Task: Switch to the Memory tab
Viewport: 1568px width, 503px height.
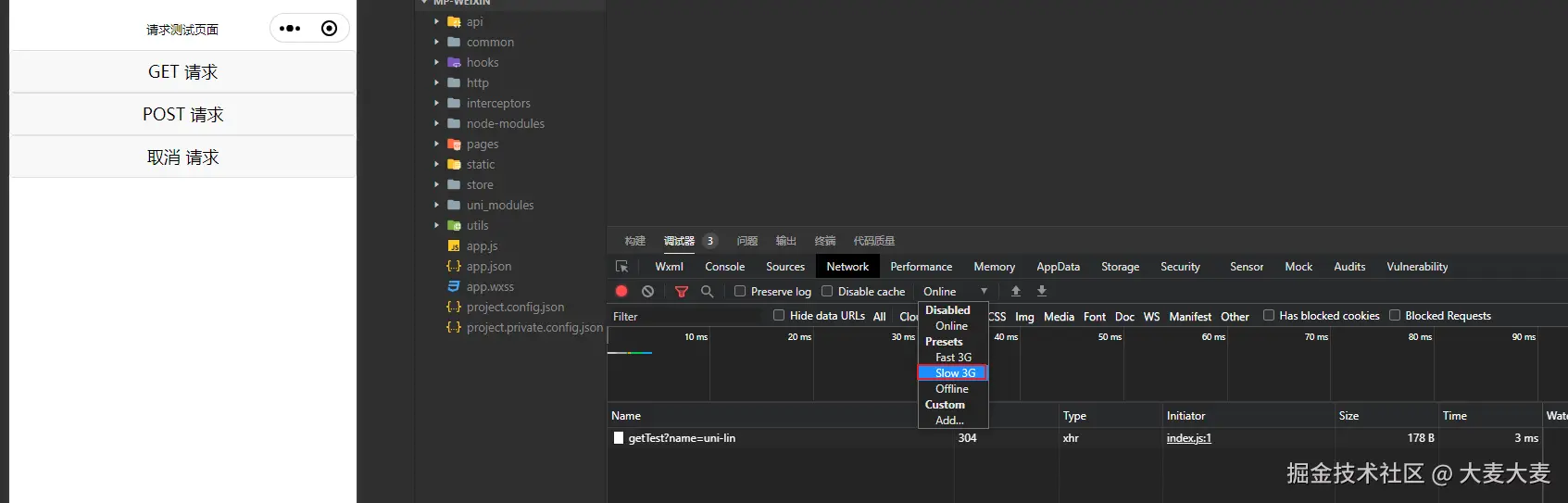Action: pyautogui.click(x=995, y=267)
